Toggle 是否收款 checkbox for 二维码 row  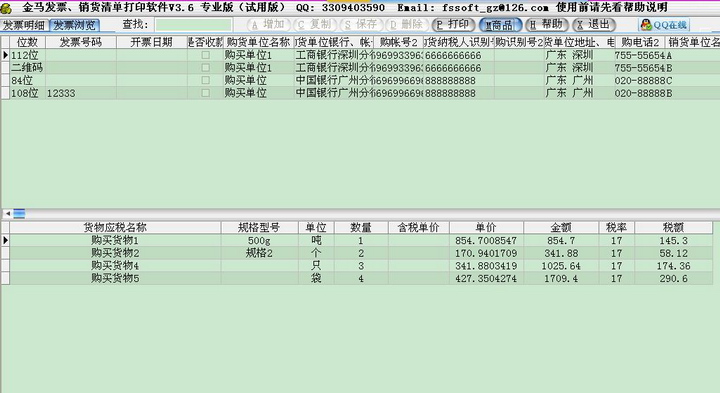206,67
